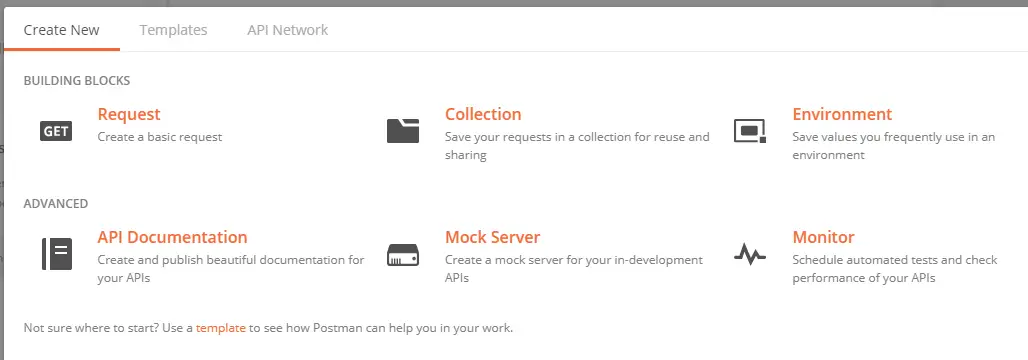Choose the API Documentation heading
The width and height of the screenshot is (1028, 360).
pos(172,237)
